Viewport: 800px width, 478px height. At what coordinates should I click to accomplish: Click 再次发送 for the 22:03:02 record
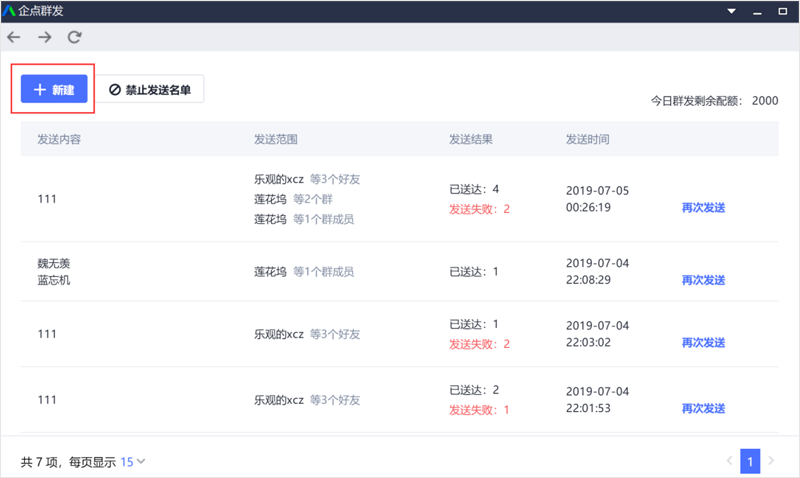coord(703,343)
